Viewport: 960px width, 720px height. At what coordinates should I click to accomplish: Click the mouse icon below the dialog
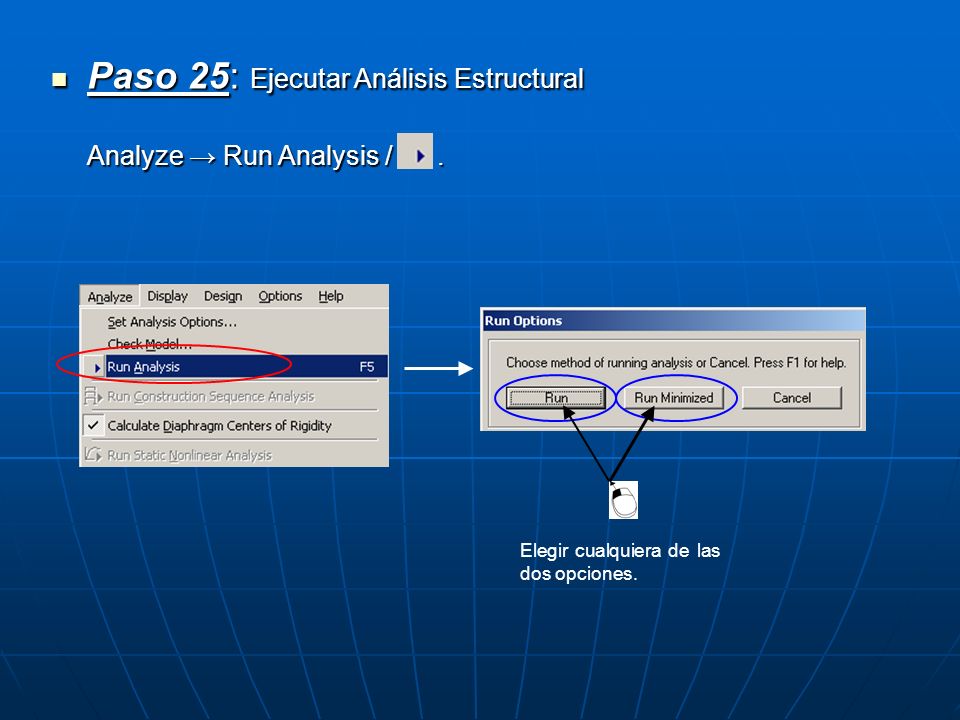coord(623,500)
